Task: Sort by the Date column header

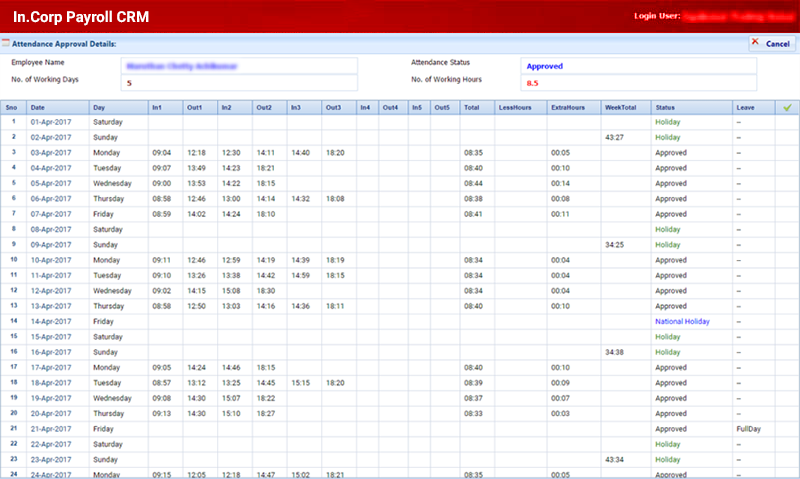Action: click(58, 108)
